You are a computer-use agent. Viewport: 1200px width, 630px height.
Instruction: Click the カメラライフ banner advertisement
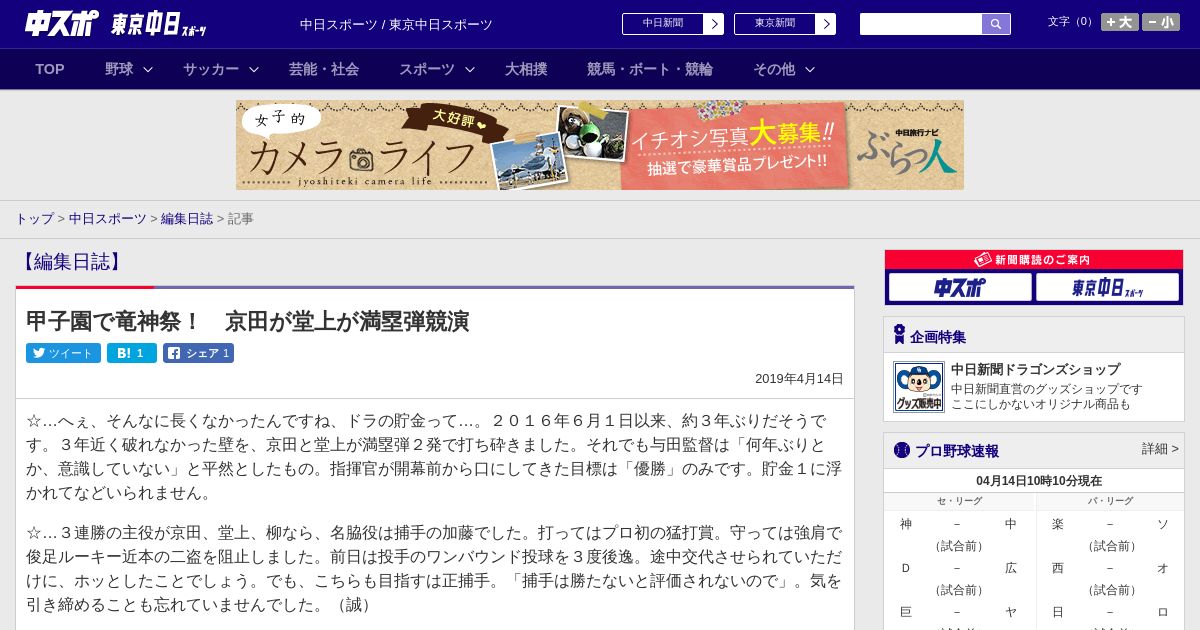click(x=600, y=145)
